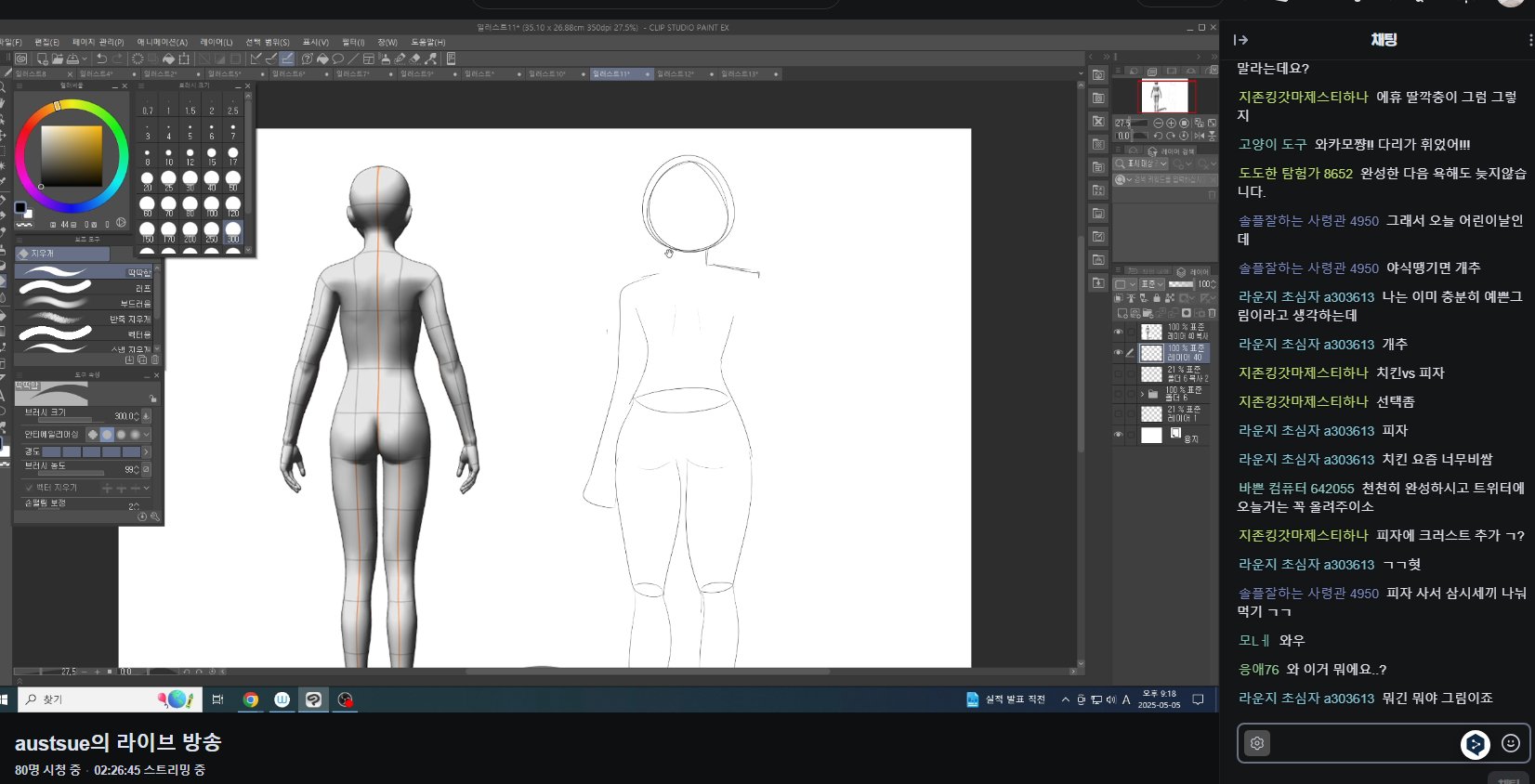Click rotate left icon in Navigator panel

point(1159,136)
